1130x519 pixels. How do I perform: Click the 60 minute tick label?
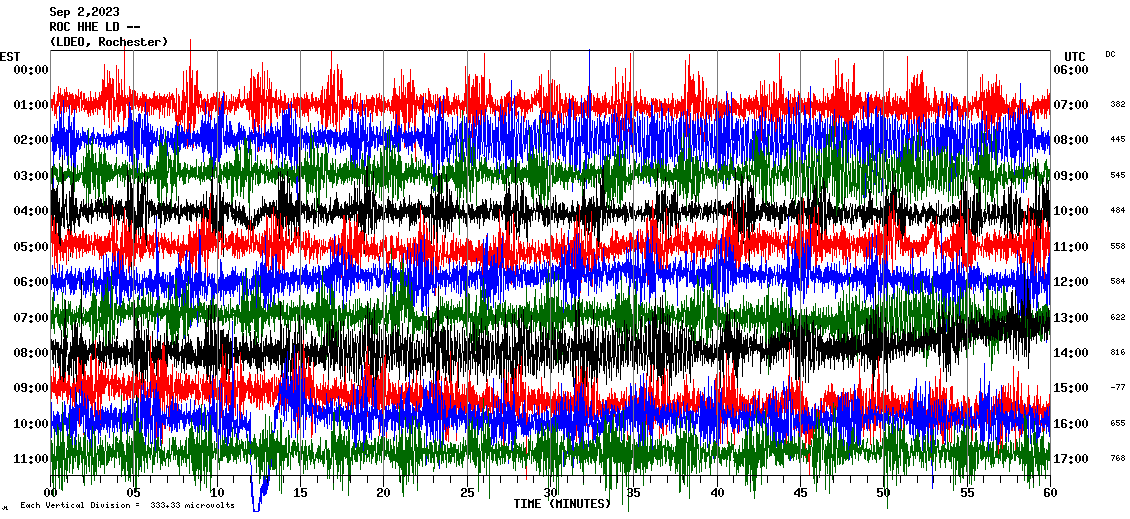(1049, 493)
